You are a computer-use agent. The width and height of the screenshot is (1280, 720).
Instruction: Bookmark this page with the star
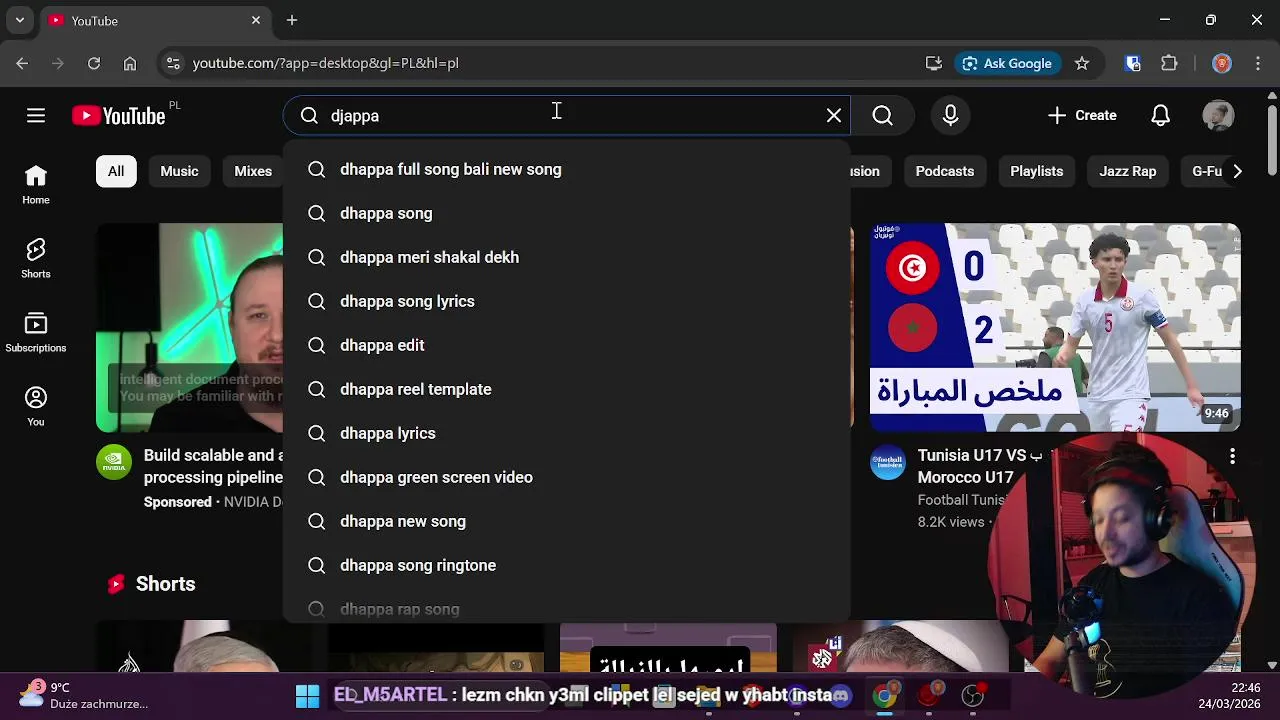click(1082, 63)
